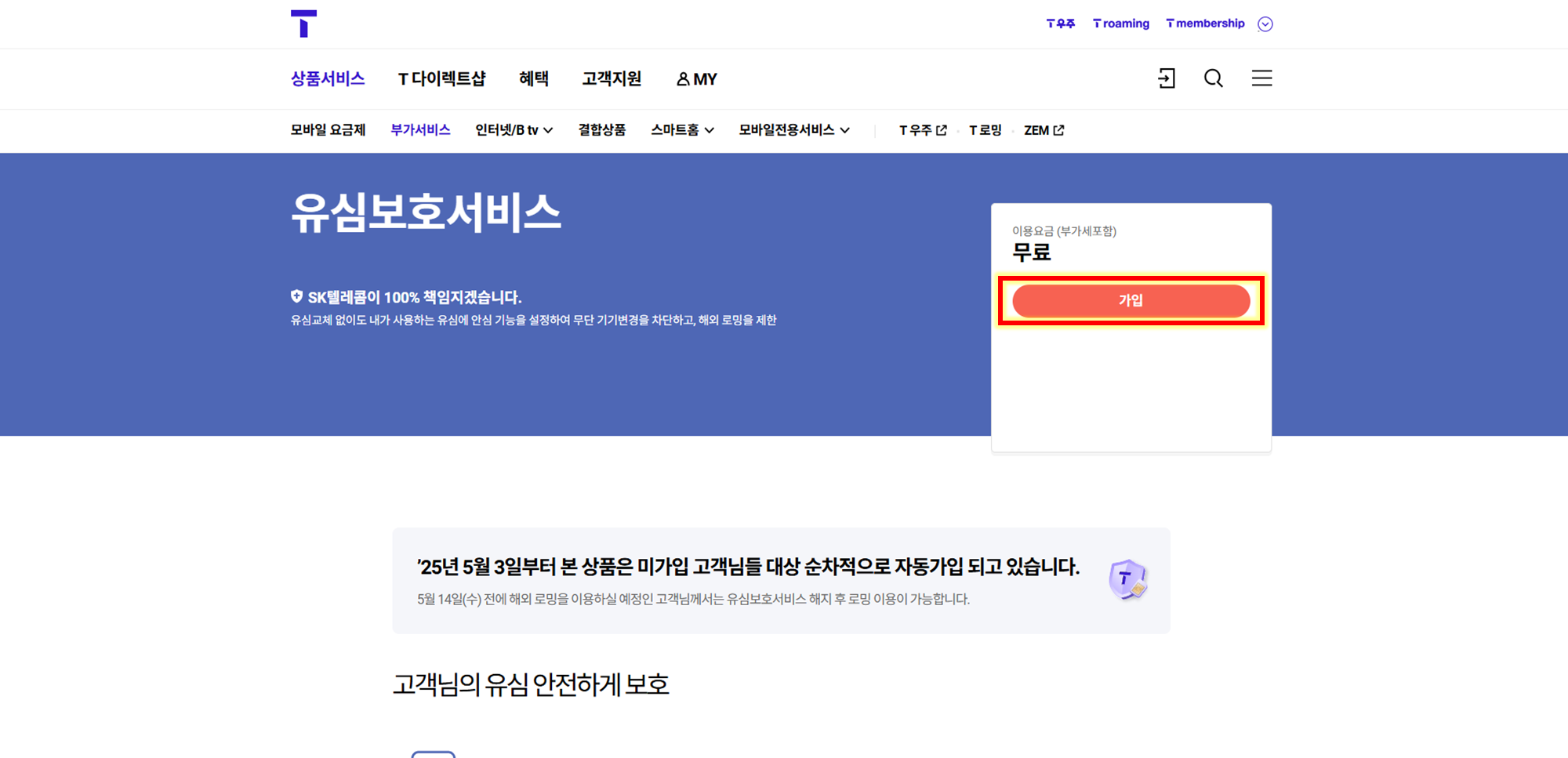Click the SK텔레콤이 100% 책임지겠습니다 text
Viewport: 1568px width, 758px height.
[x=415, y=297]
